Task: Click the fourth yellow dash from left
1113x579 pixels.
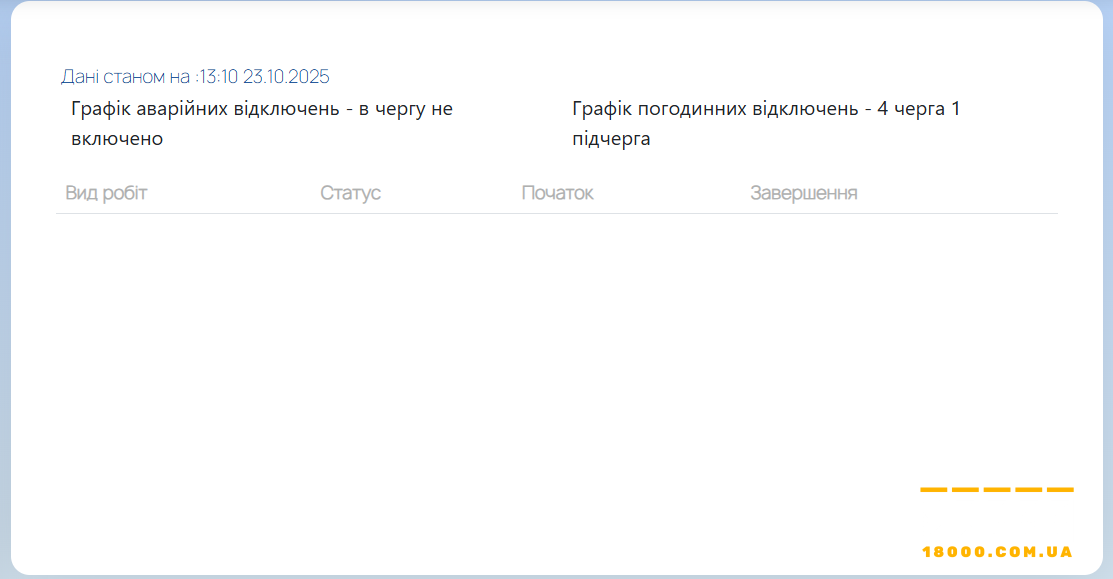Action: 1028,490
